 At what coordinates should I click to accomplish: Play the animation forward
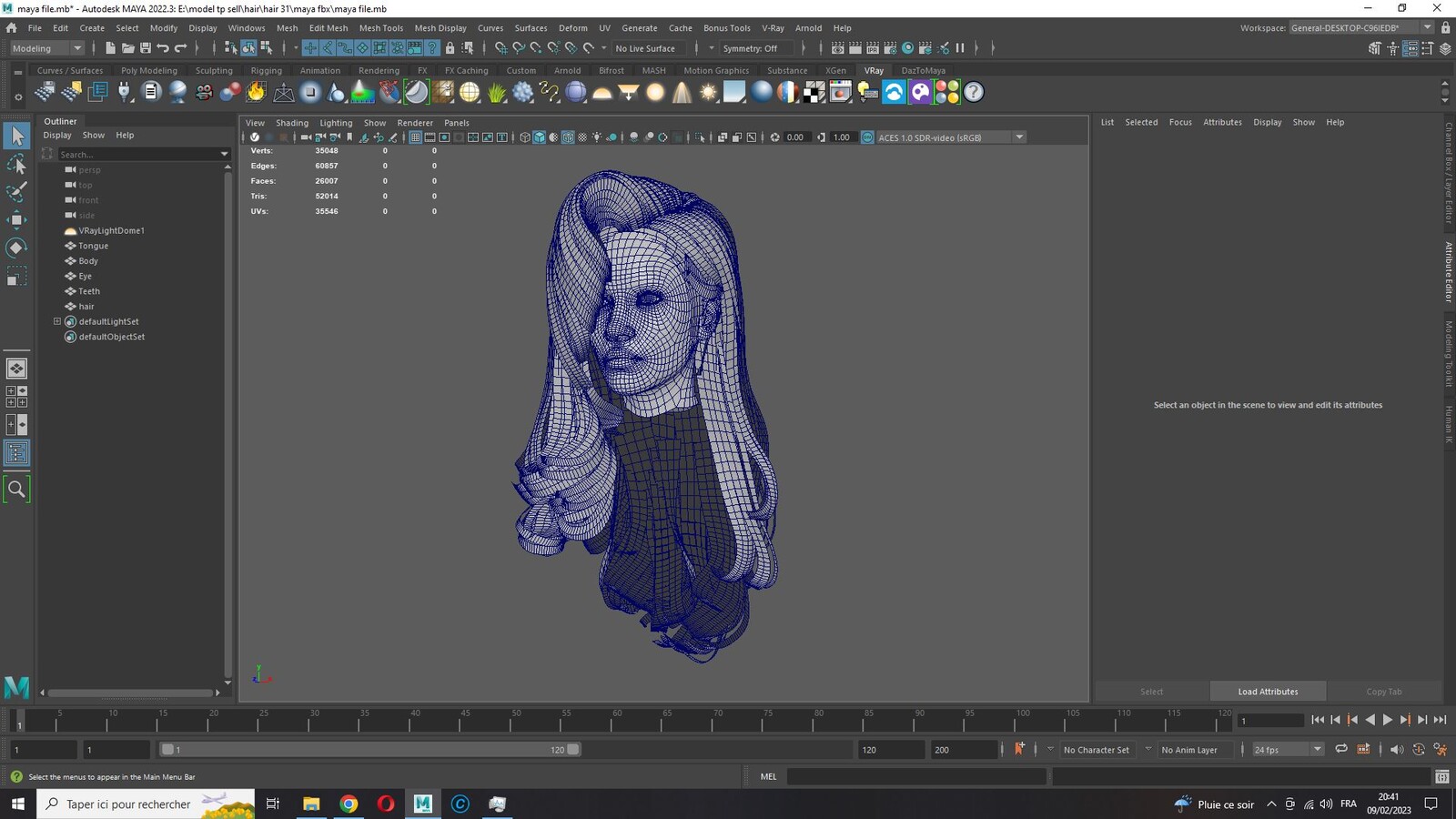[x=1388, y=720]
